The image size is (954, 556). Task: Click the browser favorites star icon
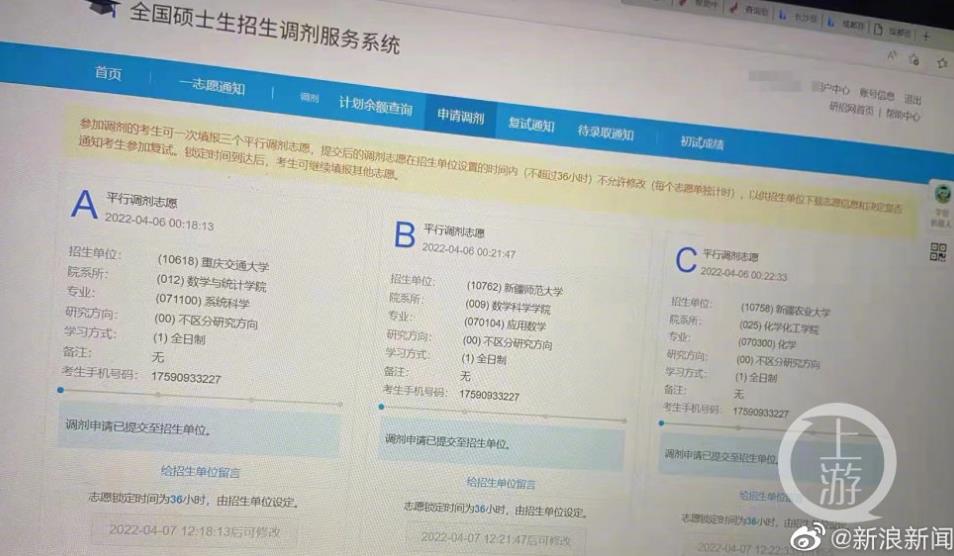click(940, 63)
